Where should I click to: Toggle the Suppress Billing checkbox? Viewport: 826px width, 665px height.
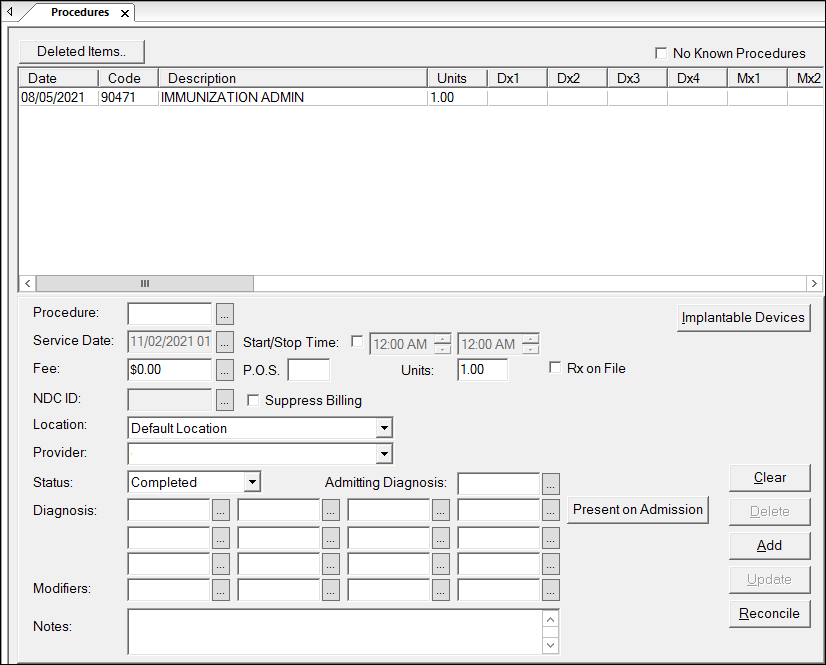(x=253, y=400)
